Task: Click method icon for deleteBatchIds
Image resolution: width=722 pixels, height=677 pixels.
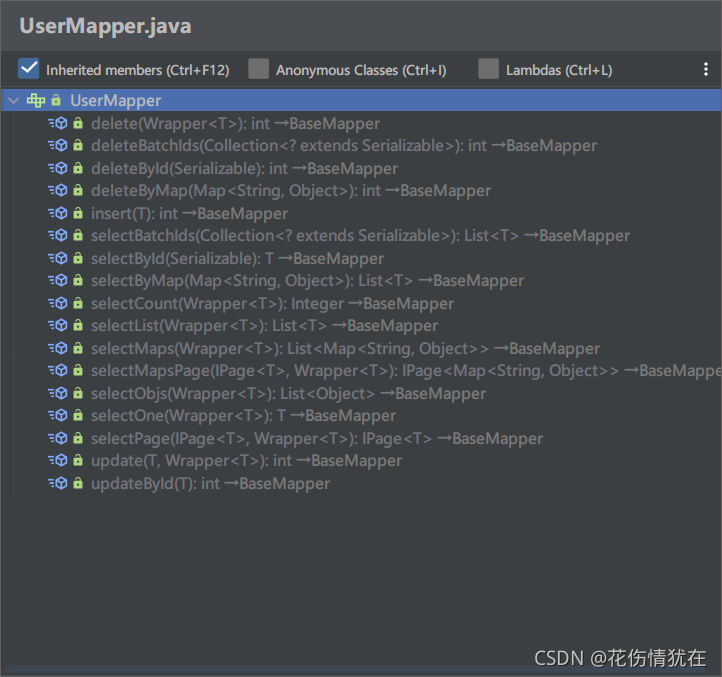Action: (x=58, y=146)
